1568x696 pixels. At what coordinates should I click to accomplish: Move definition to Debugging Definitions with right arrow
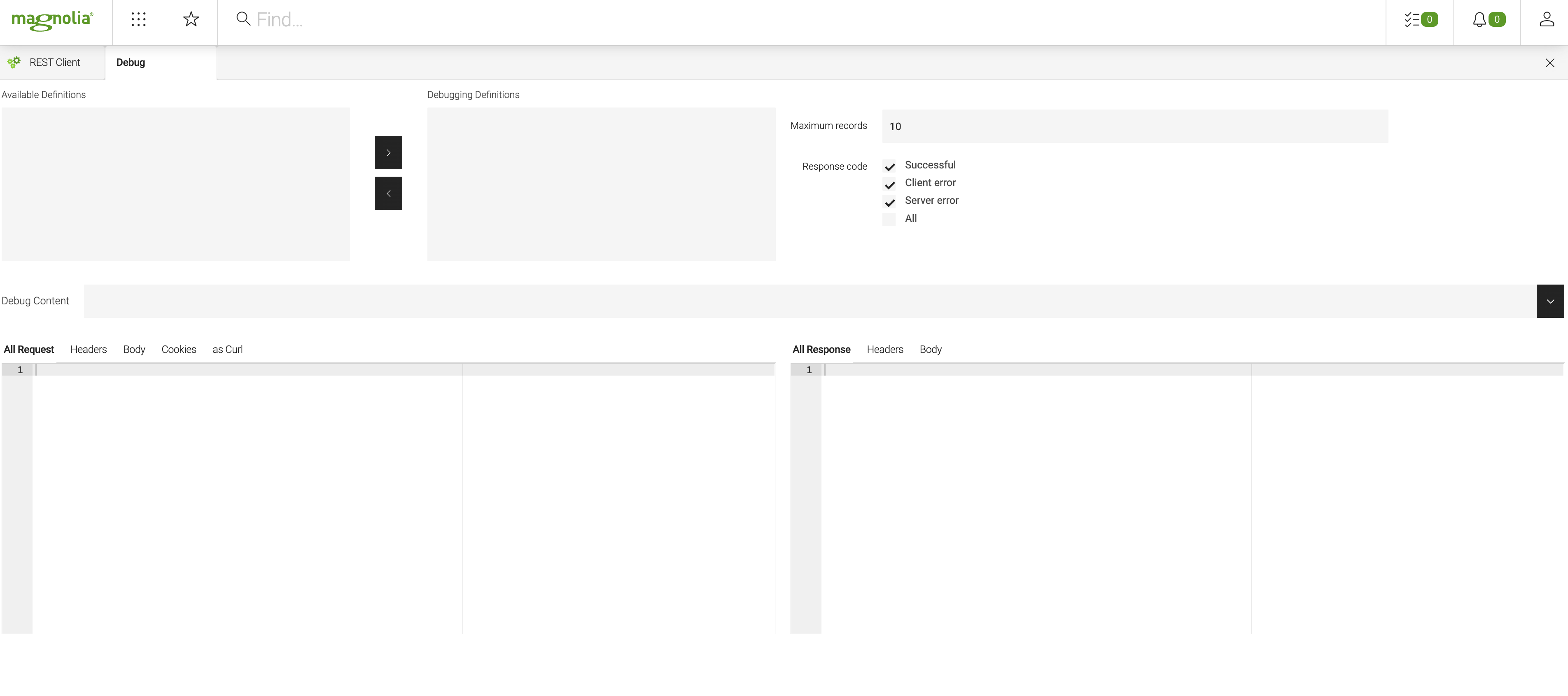[388, 152]
